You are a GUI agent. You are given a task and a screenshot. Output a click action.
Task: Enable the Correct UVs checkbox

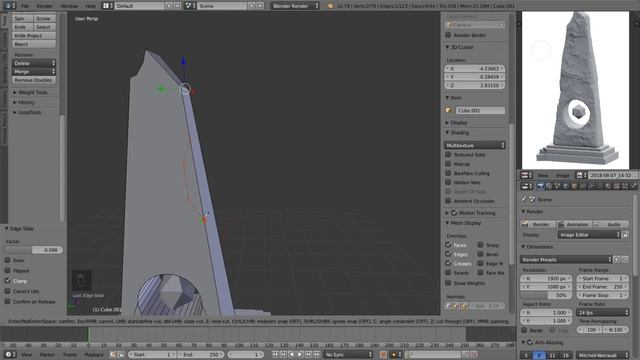click(7, 291)
